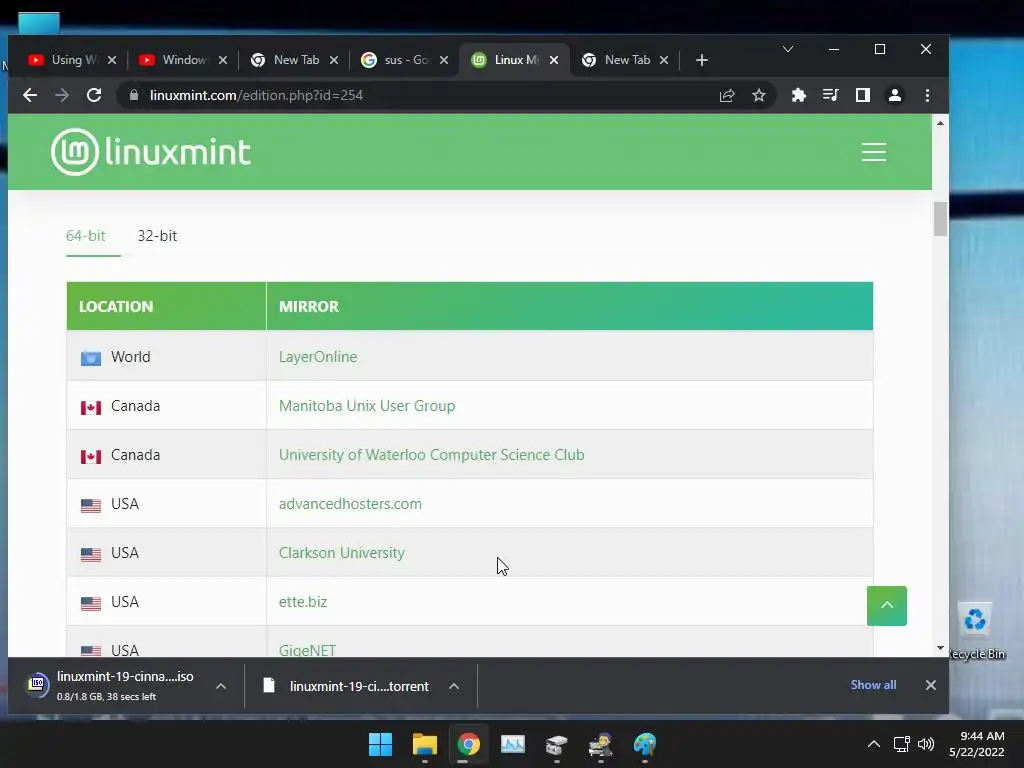View site information via the lock icon
Viewport: 1024px width, 768px height.
coord(134,95)
